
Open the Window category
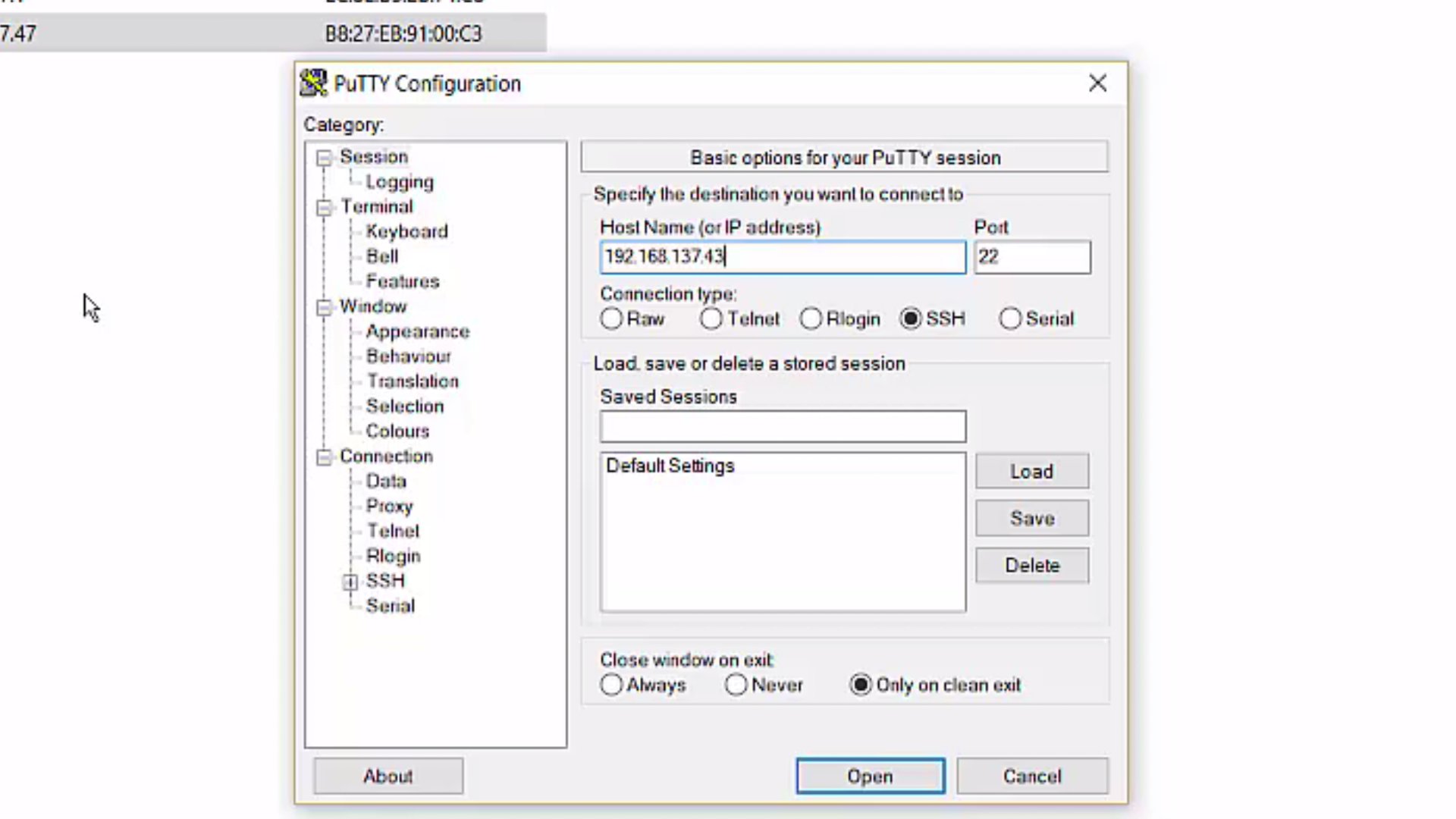373,306
